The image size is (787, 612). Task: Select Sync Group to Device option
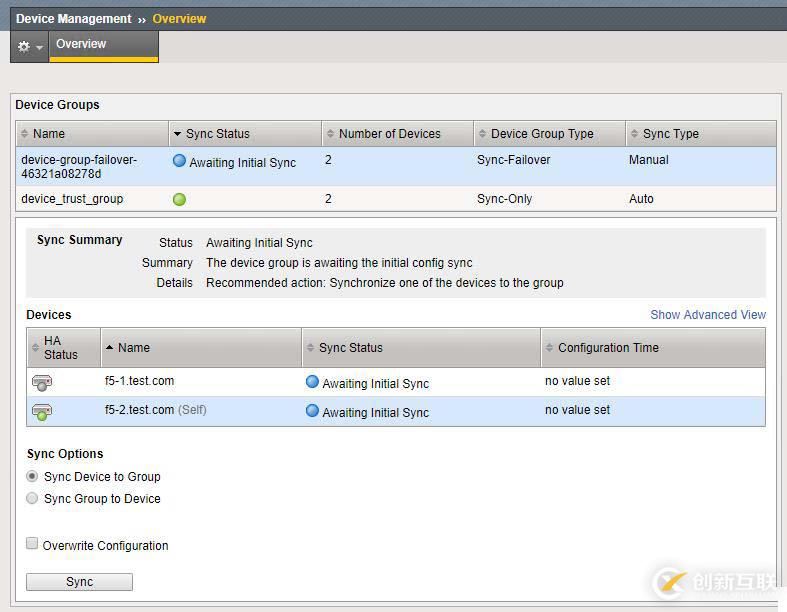point(33,499)
